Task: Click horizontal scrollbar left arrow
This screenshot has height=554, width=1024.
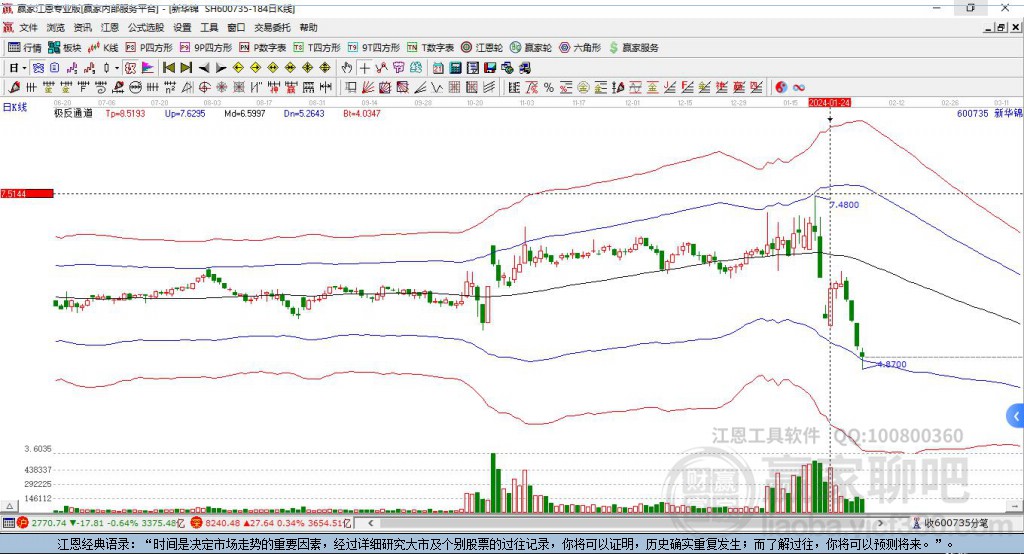Action: [371, 523]
